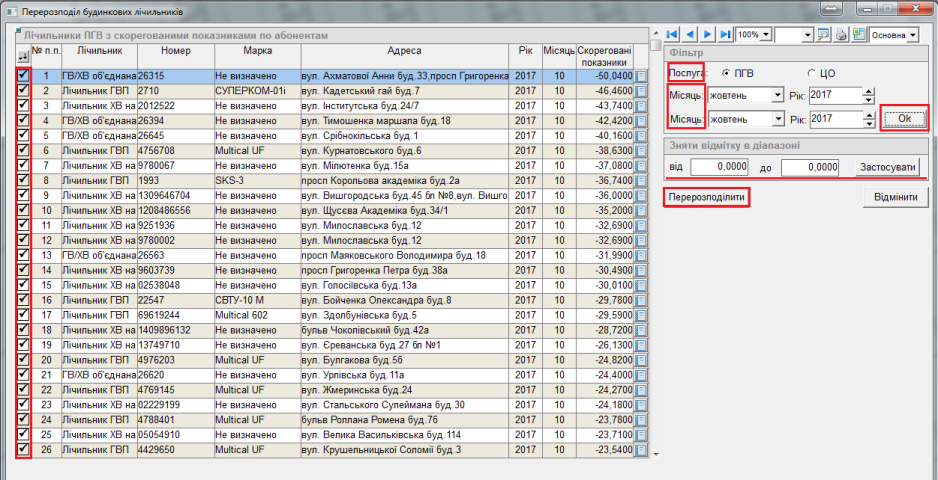Screen dimensions: 938x480
Task: Click the export table icon
Action: [858, 35]
